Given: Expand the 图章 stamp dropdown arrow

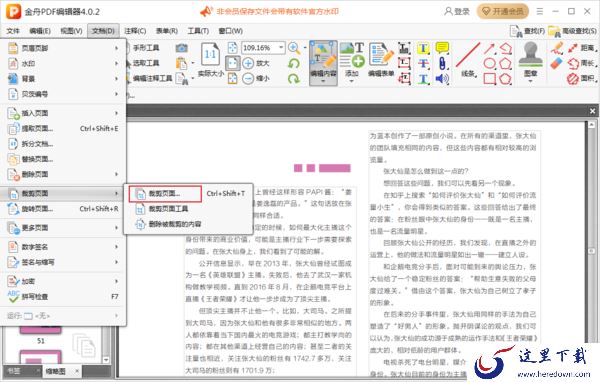Looking at the screenshot, I should 530,82.
